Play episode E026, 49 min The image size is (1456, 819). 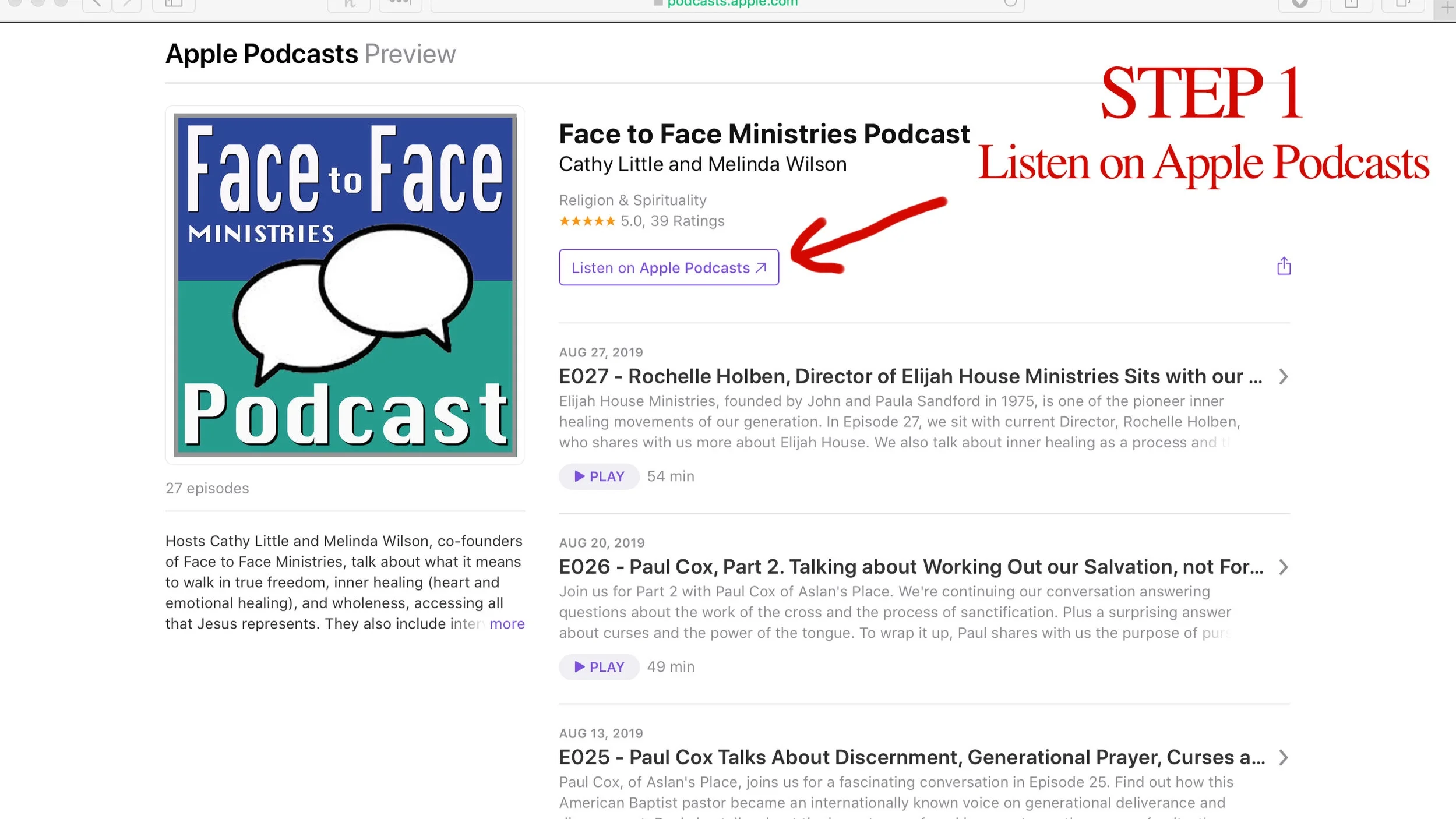pyautogui.click(x=599, y=667)
